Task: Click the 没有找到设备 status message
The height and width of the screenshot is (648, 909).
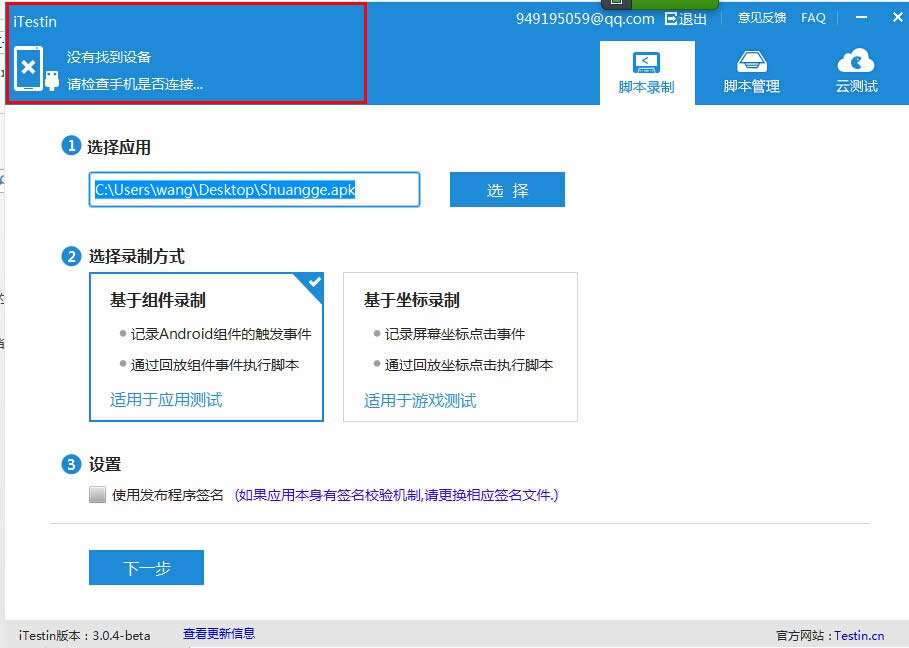Action: tap(109, 57)
